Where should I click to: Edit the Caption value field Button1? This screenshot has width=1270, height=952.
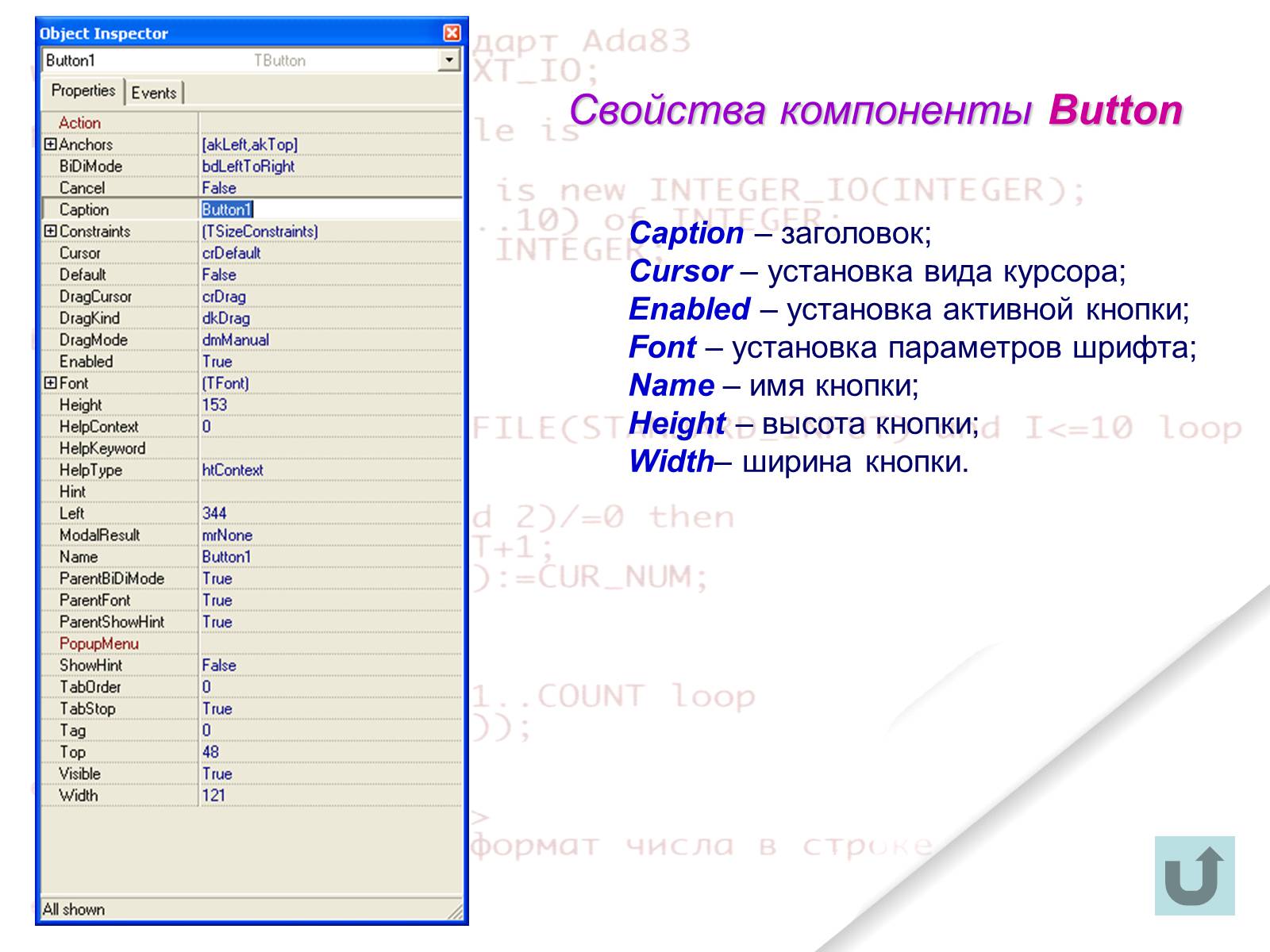coord(331,209)
